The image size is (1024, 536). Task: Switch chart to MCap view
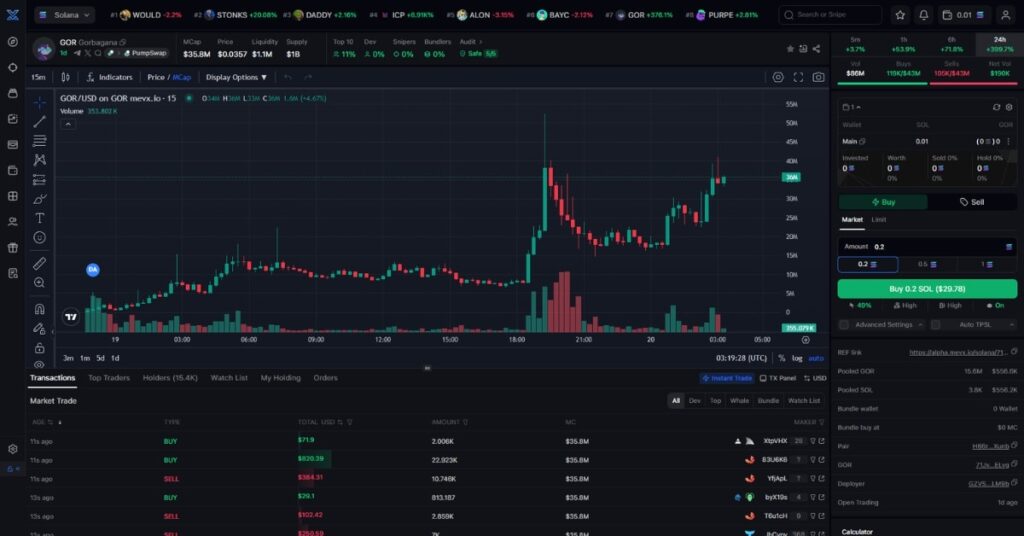(182, 77)
